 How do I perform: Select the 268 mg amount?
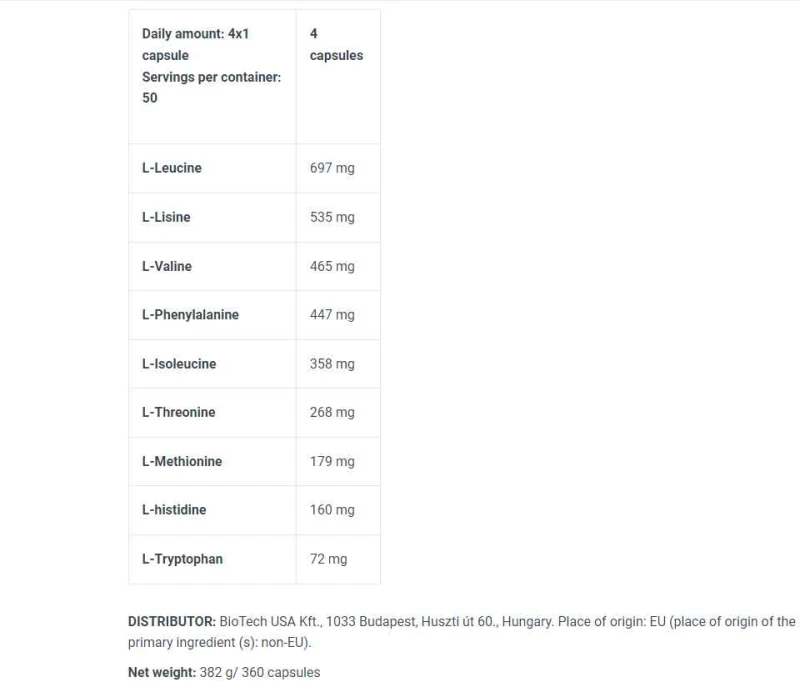(x=332, y=412)
